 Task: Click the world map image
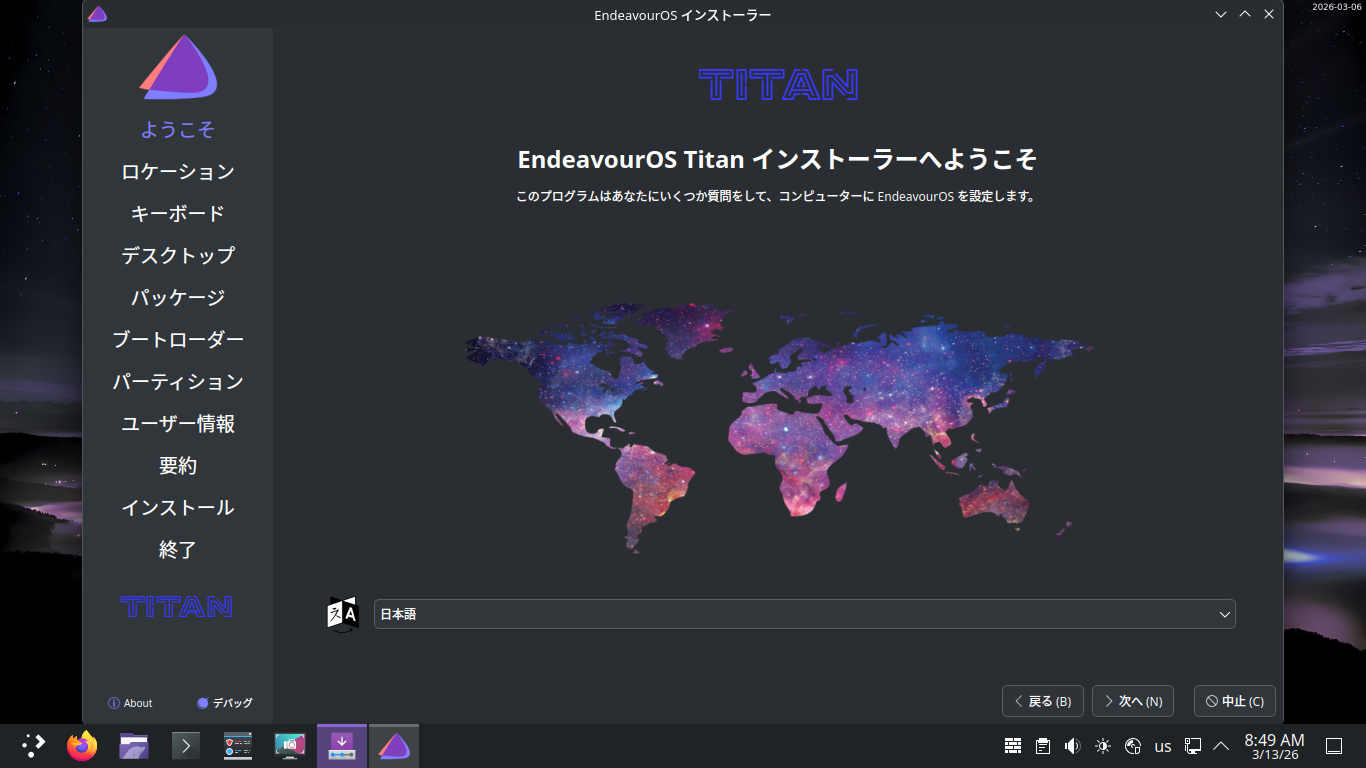(x=778, y=427)
